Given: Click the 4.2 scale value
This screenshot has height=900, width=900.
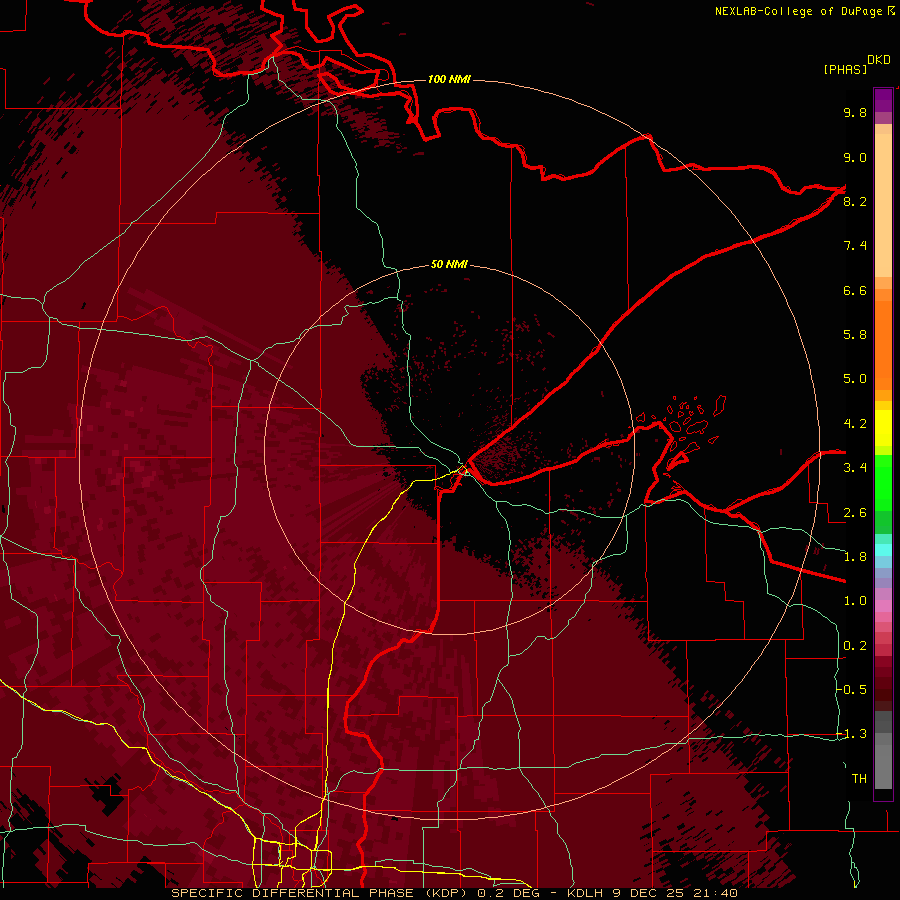Looking at the screenshot, I should [x=855, y=424].
